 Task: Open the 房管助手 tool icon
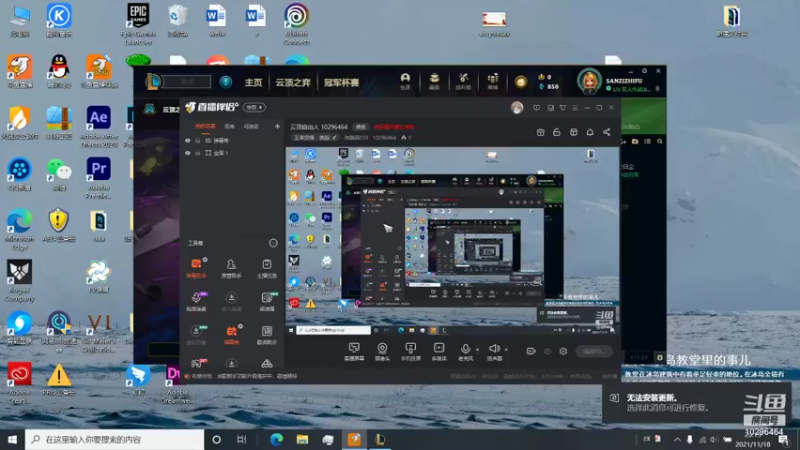click(x=231, y=267)
